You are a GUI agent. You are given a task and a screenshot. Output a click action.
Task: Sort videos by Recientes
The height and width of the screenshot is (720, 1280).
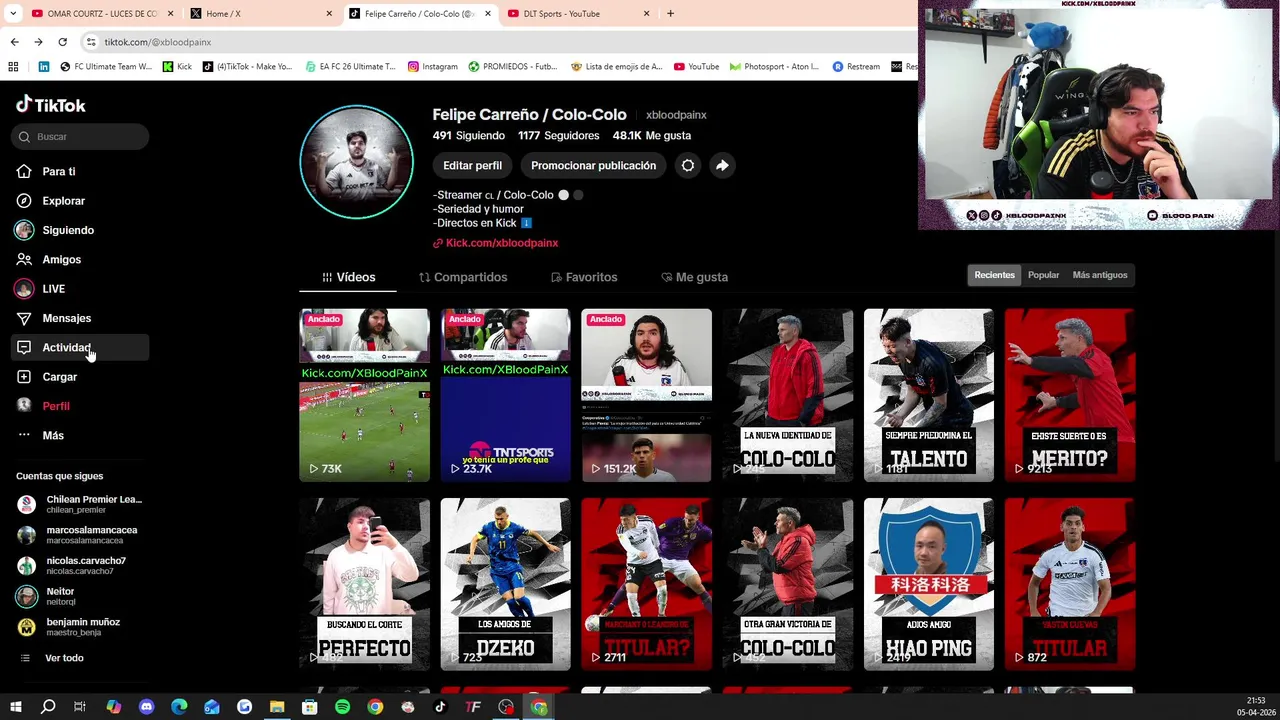point(995,275)
